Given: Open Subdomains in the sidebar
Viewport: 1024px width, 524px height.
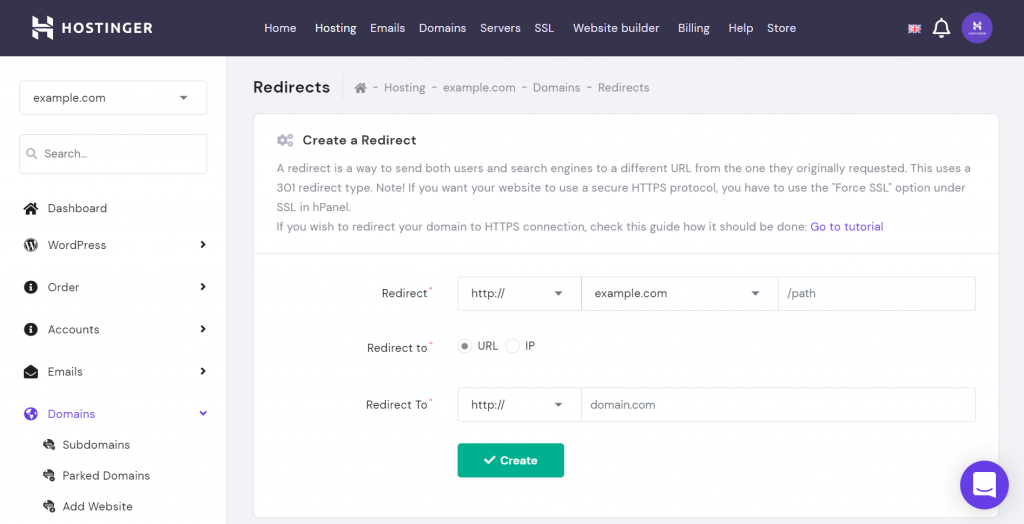Looking at the screenshot, I should (96, 445).
